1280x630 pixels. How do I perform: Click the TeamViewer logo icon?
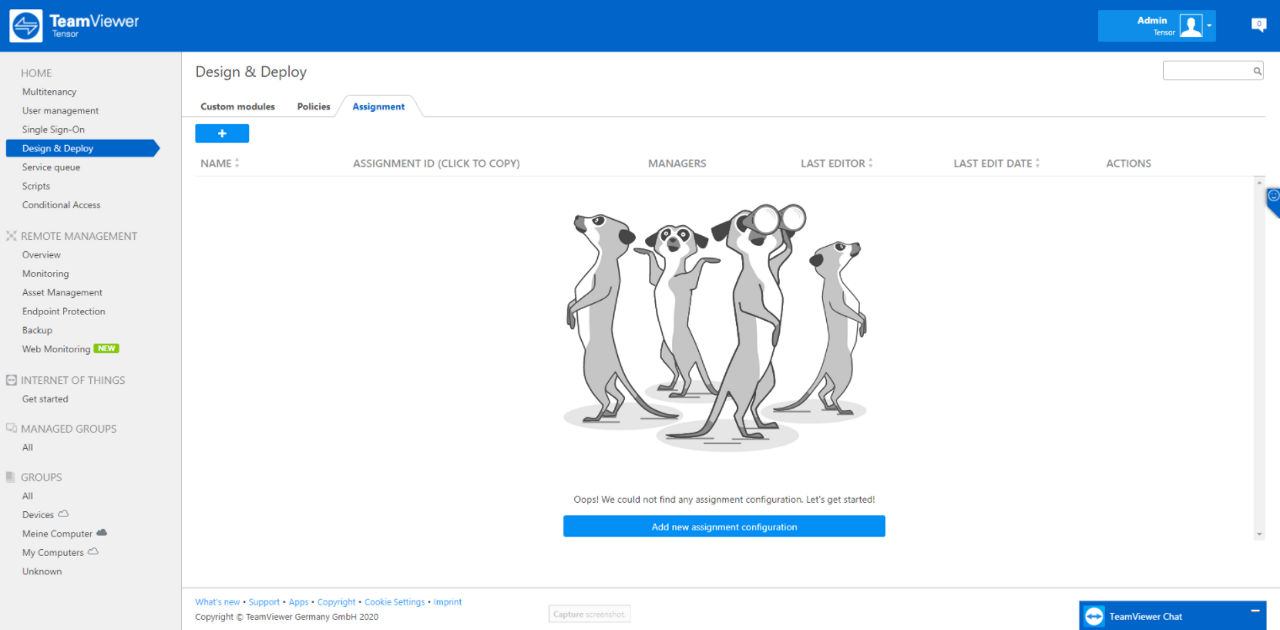pos(26,26)
